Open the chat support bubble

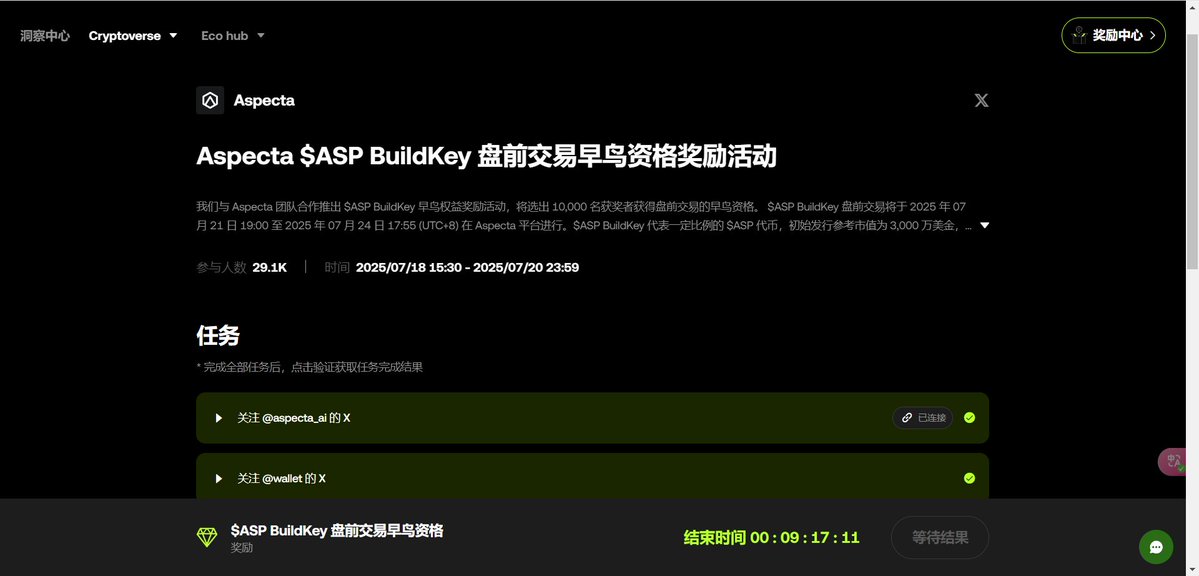click(1155, 547)
